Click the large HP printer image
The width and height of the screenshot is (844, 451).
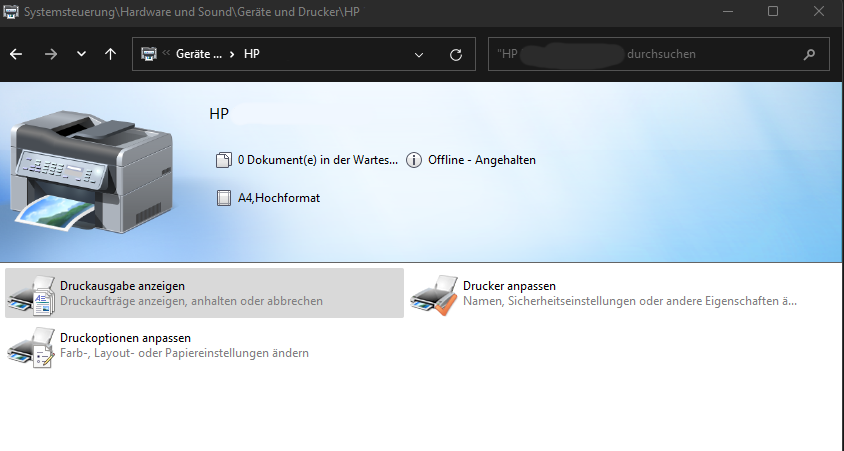point(92,172)
